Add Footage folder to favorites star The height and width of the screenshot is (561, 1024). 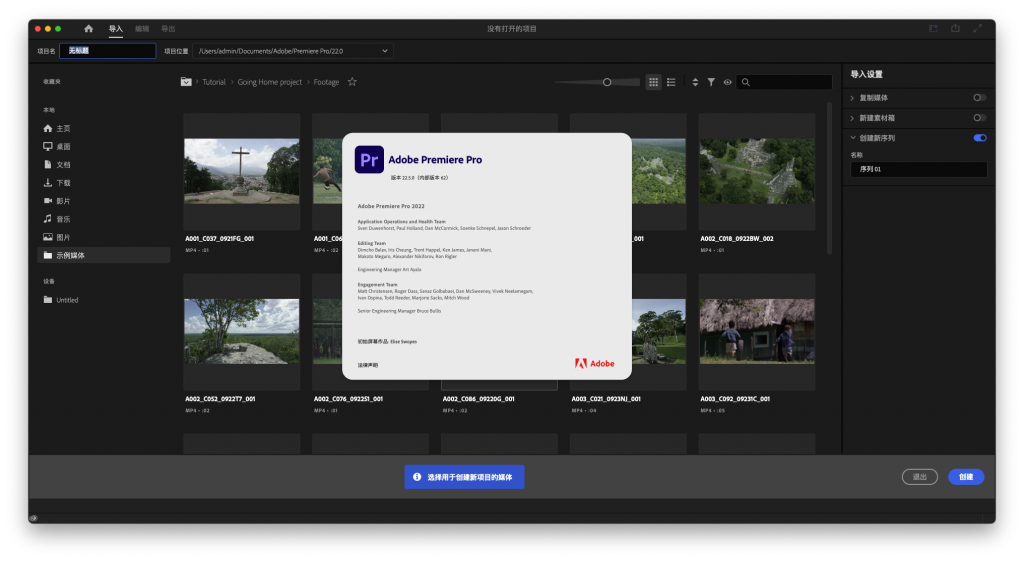[x=352, y=82]
